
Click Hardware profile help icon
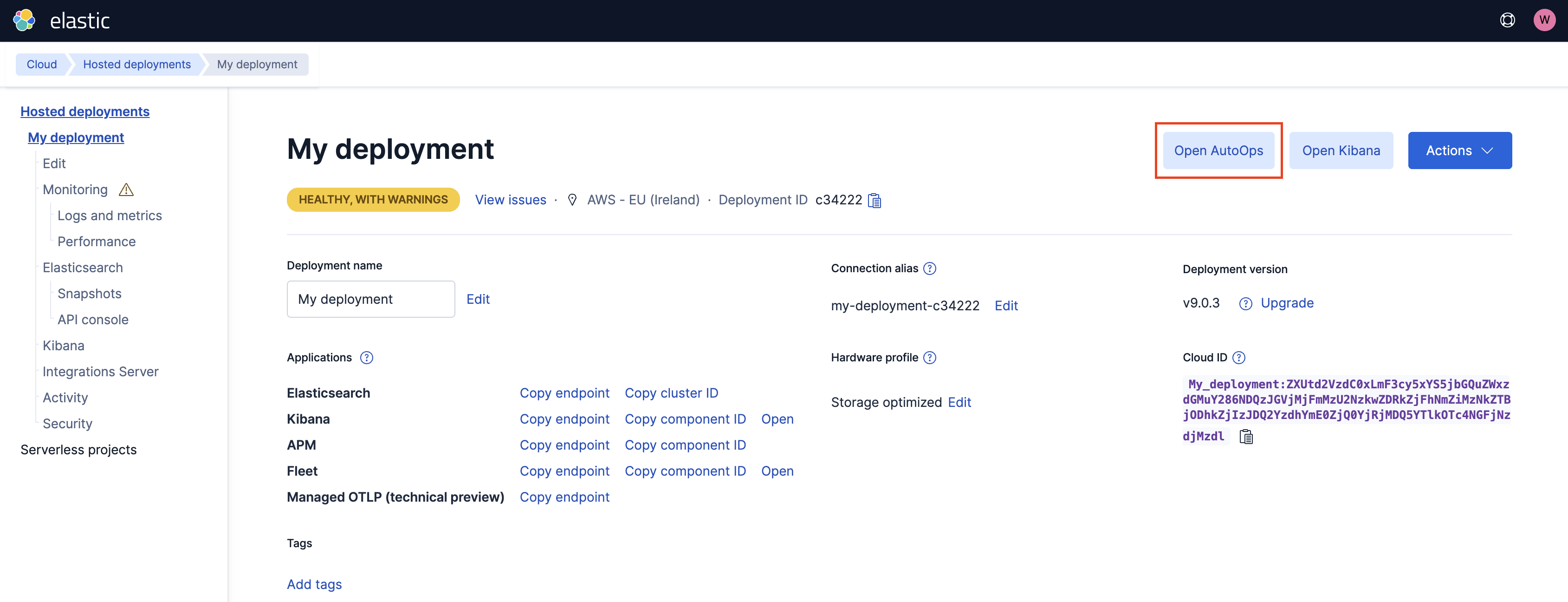929,358
